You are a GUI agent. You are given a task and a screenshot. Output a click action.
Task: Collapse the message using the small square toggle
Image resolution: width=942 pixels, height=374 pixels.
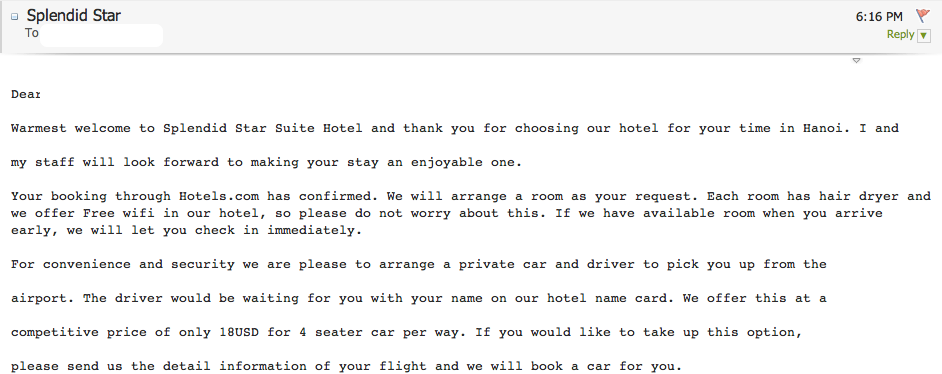pos(15,17)
